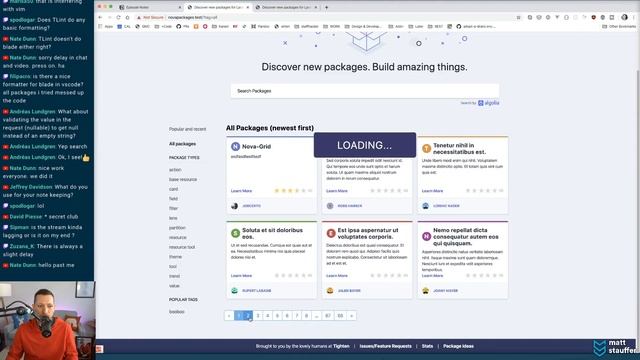The height and width of the screenshot is (360, 640).
Task: Click the bookmark star icon in address bar
Action: click(x=518, y=18)
